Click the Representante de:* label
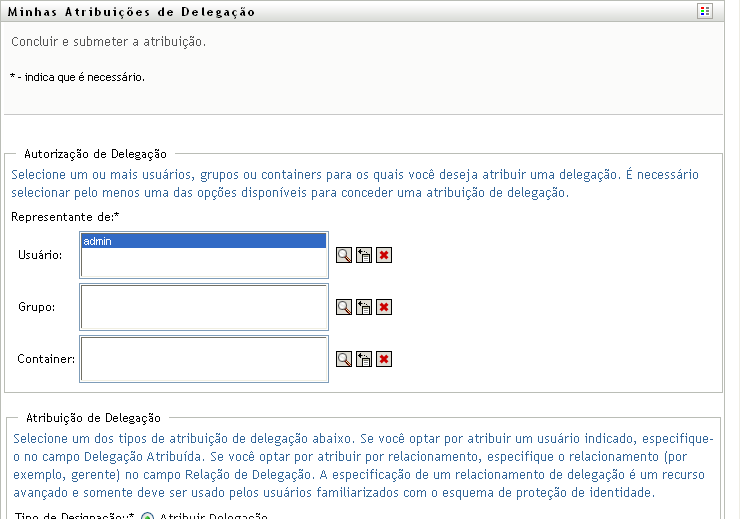 [65, 217]
